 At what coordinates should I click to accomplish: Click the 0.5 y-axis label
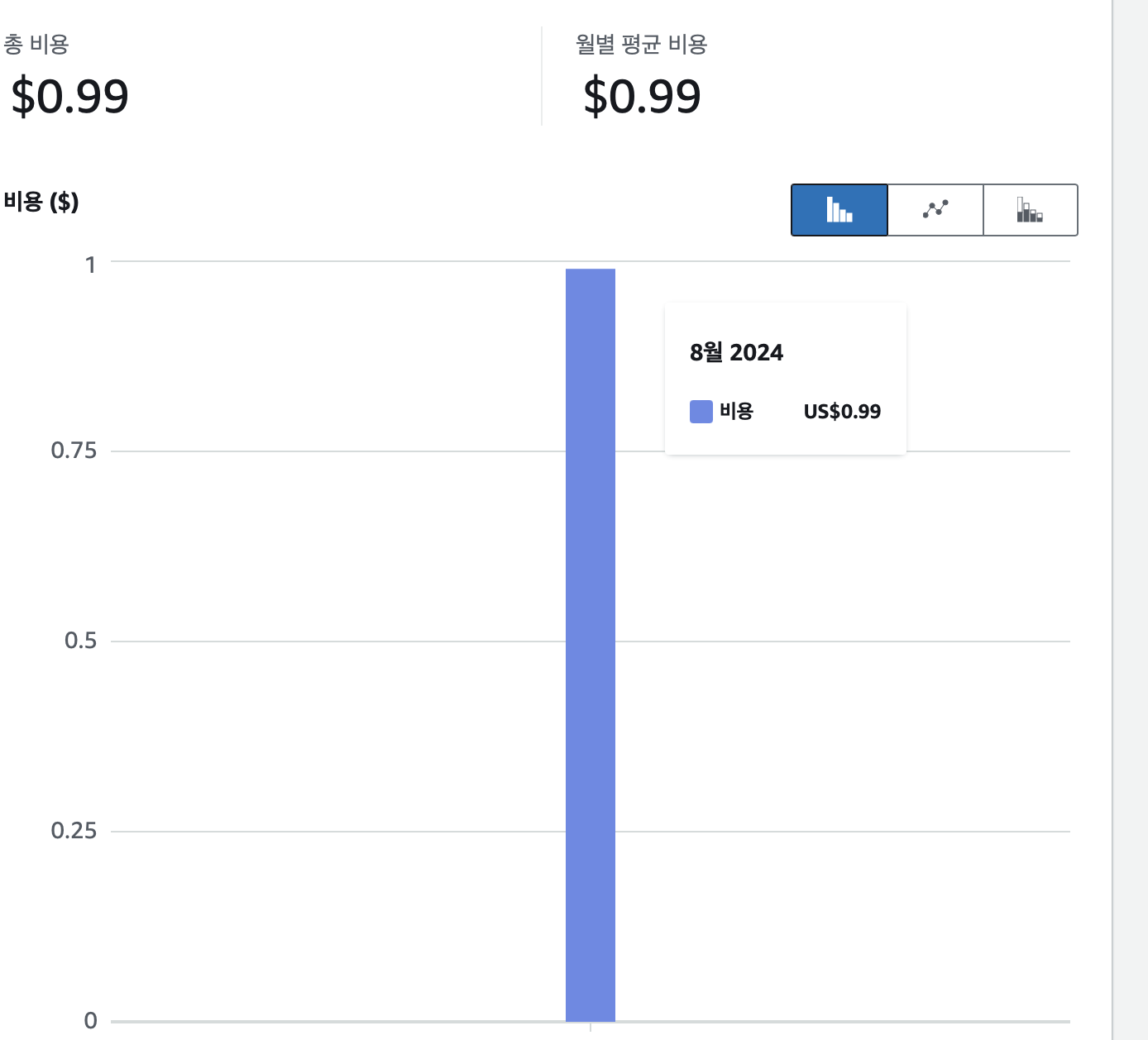(x=80, y=641)
